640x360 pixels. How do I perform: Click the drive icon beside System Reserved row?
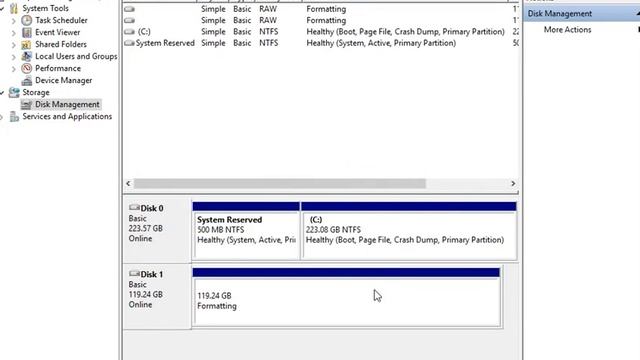coord(129,43)
